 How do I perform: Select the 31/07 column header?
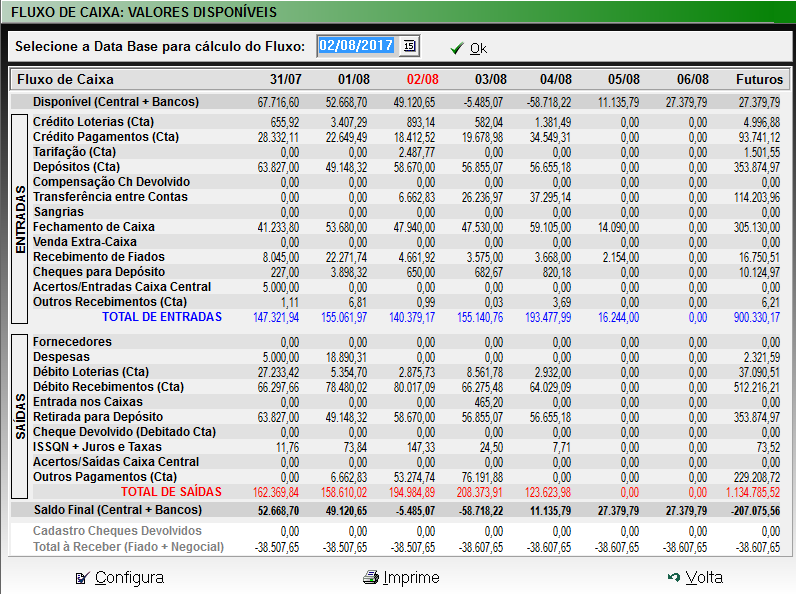[x=286, y=80]
